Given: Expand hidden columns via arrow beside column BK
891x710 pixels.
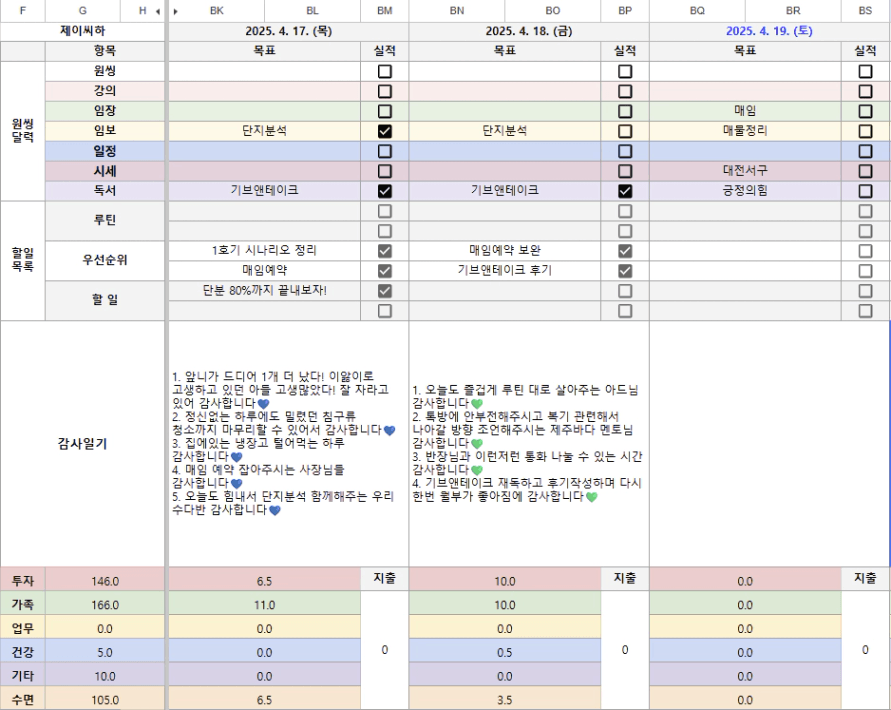Looking at the screenshot, I should [176, 11].
